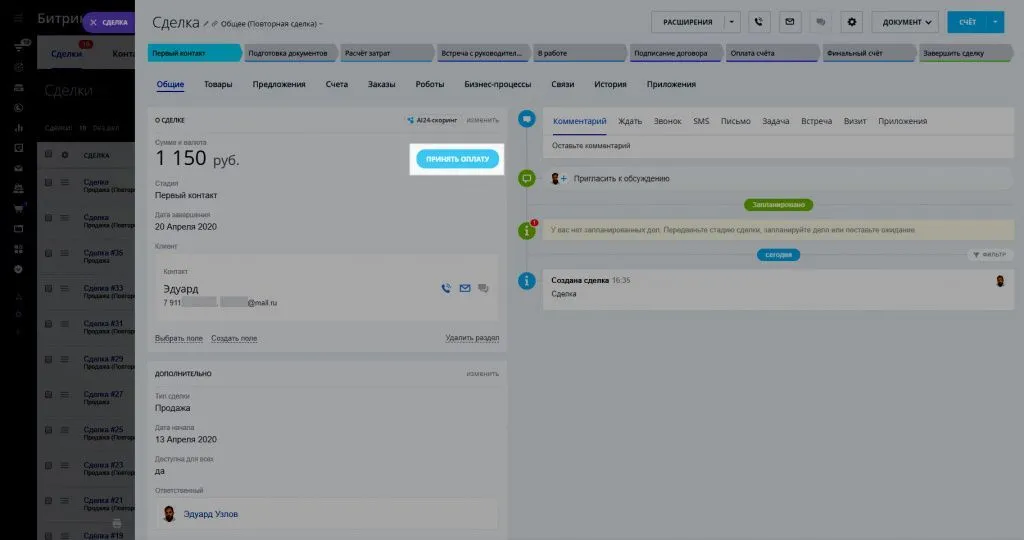This screenshot has height=540, width=1024.
Task: Switch to the Товары tab
Action: click(x=218, y=84)
